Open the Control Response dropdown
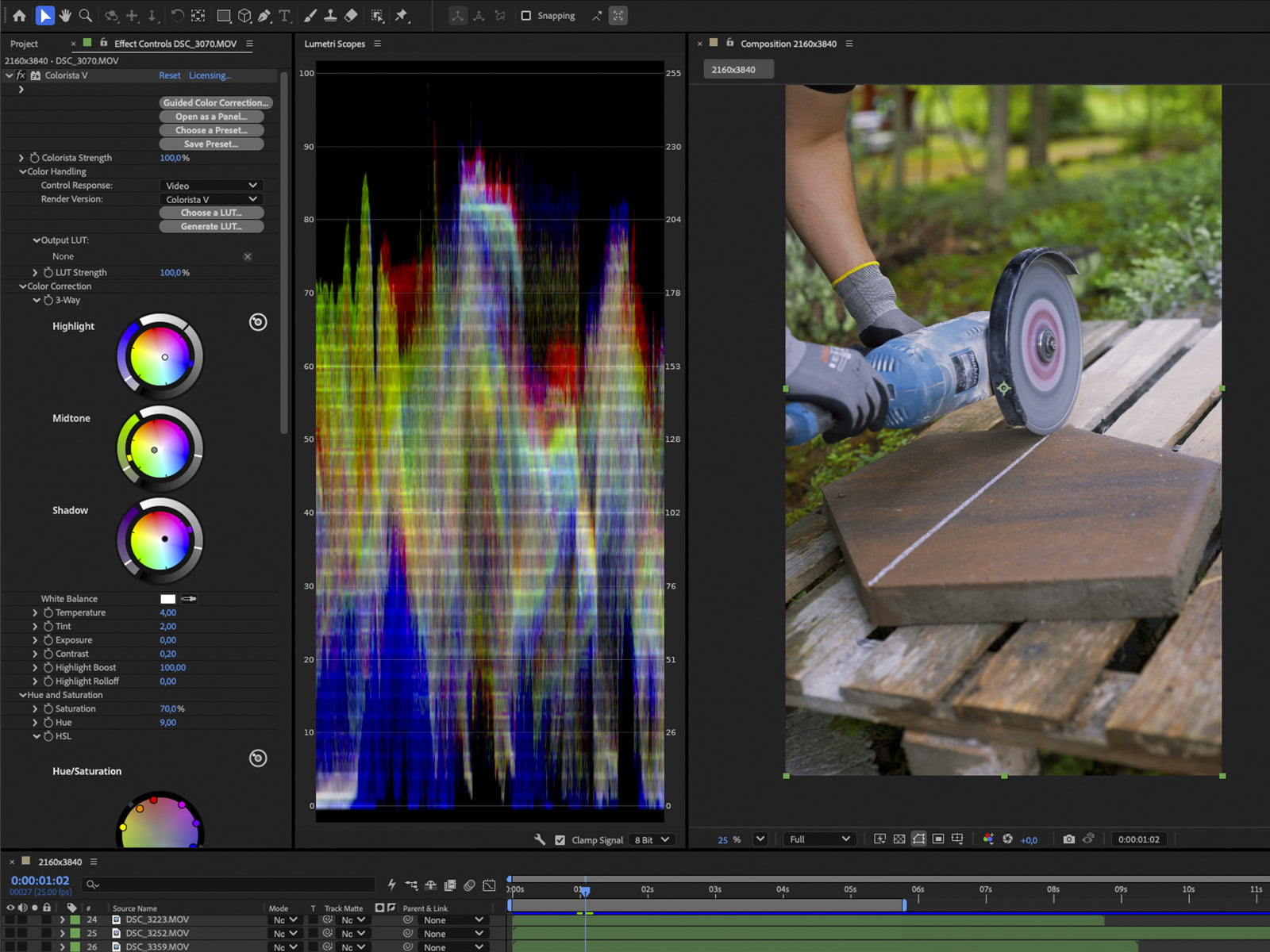The image size is (1270, 952). click(211, 186)
